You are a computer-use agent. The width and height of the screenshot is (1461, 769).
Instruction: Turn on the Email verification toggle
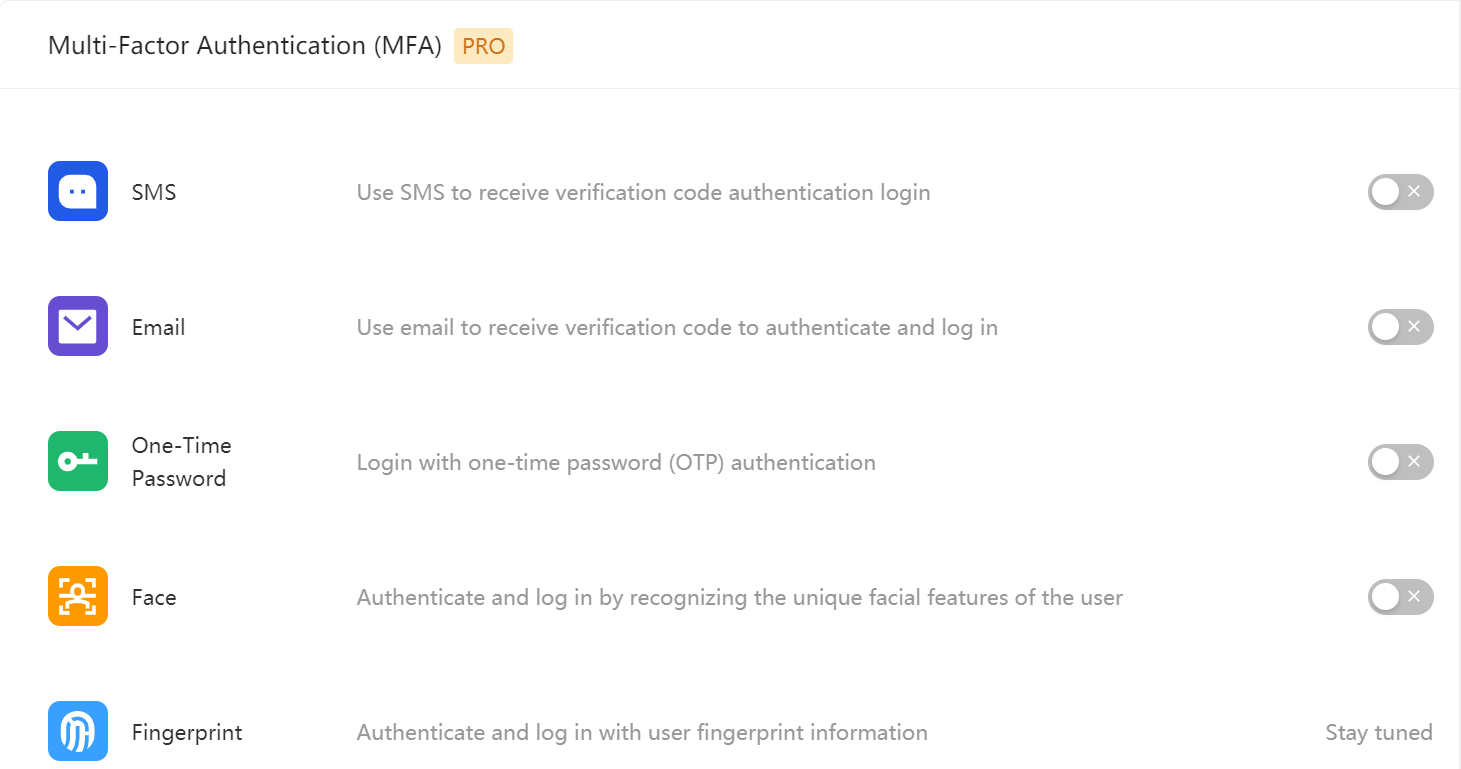click(x=1400, y=327)
